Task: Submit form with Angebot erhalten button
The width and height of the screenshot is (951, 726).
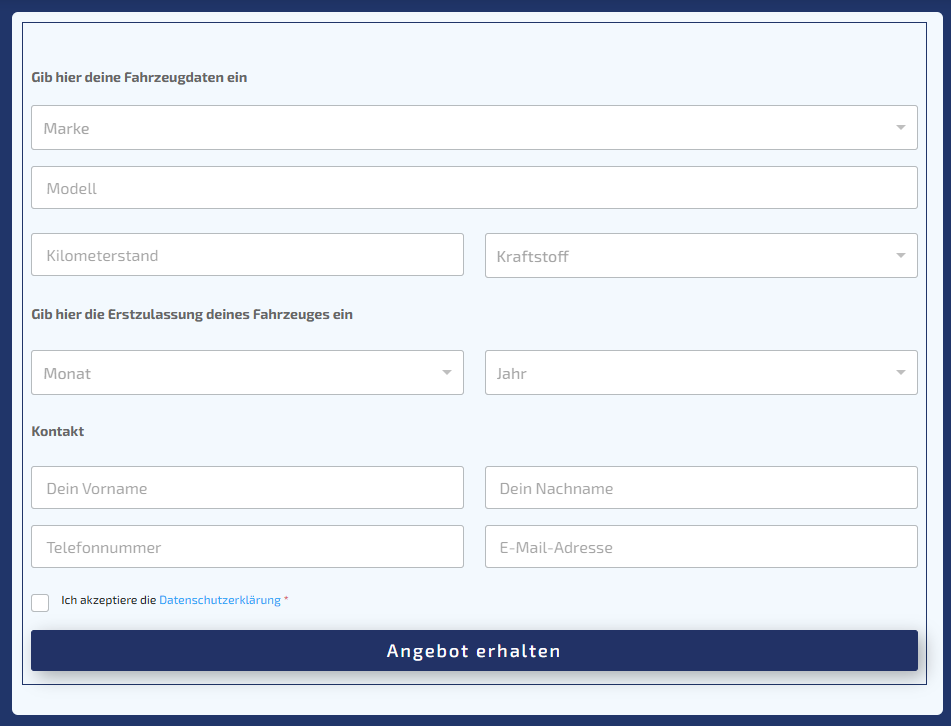Action: (x=474, y=651)
